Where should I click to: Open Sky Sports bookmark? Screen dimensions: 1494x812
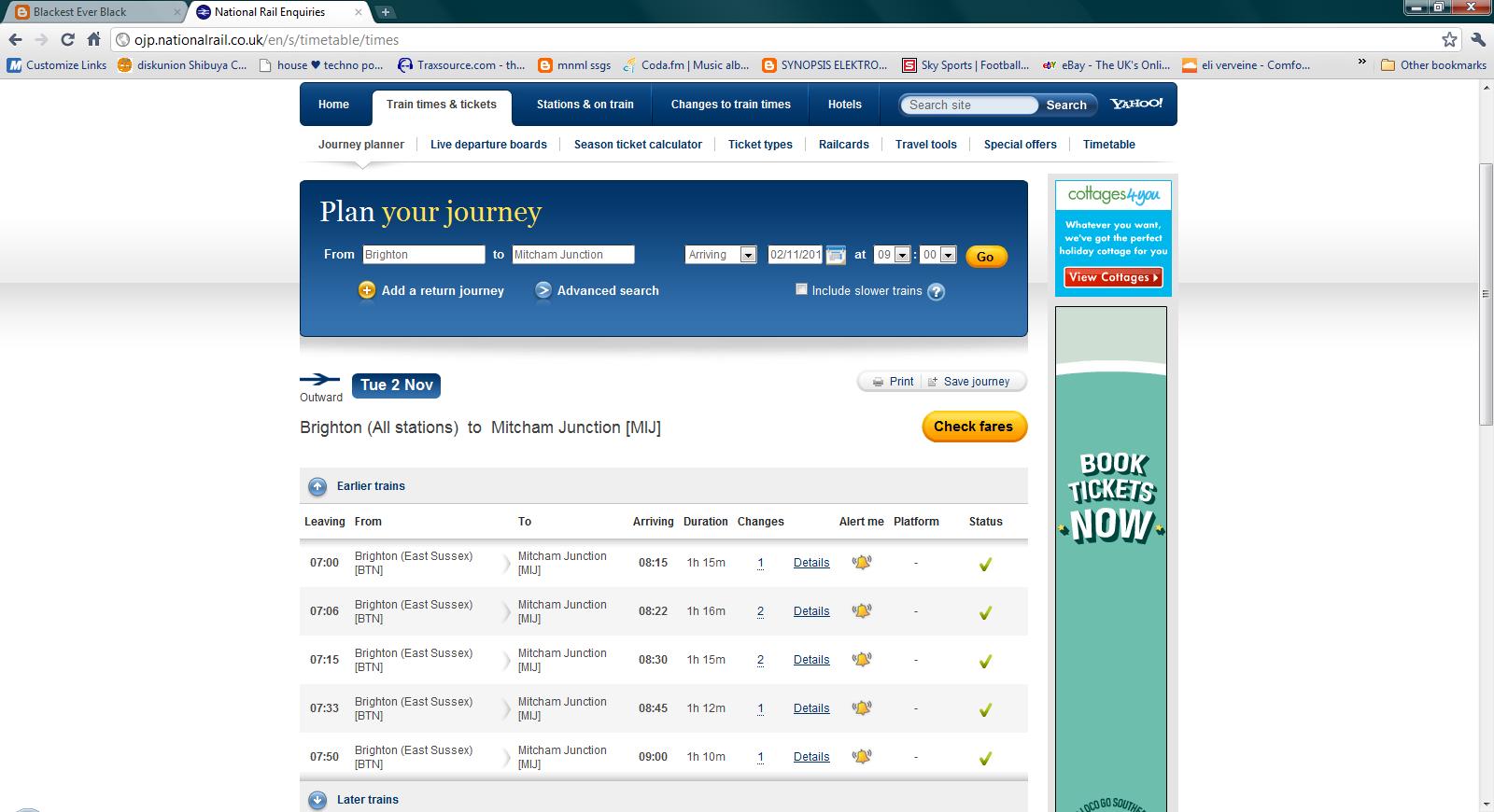(x=965, y=64)
